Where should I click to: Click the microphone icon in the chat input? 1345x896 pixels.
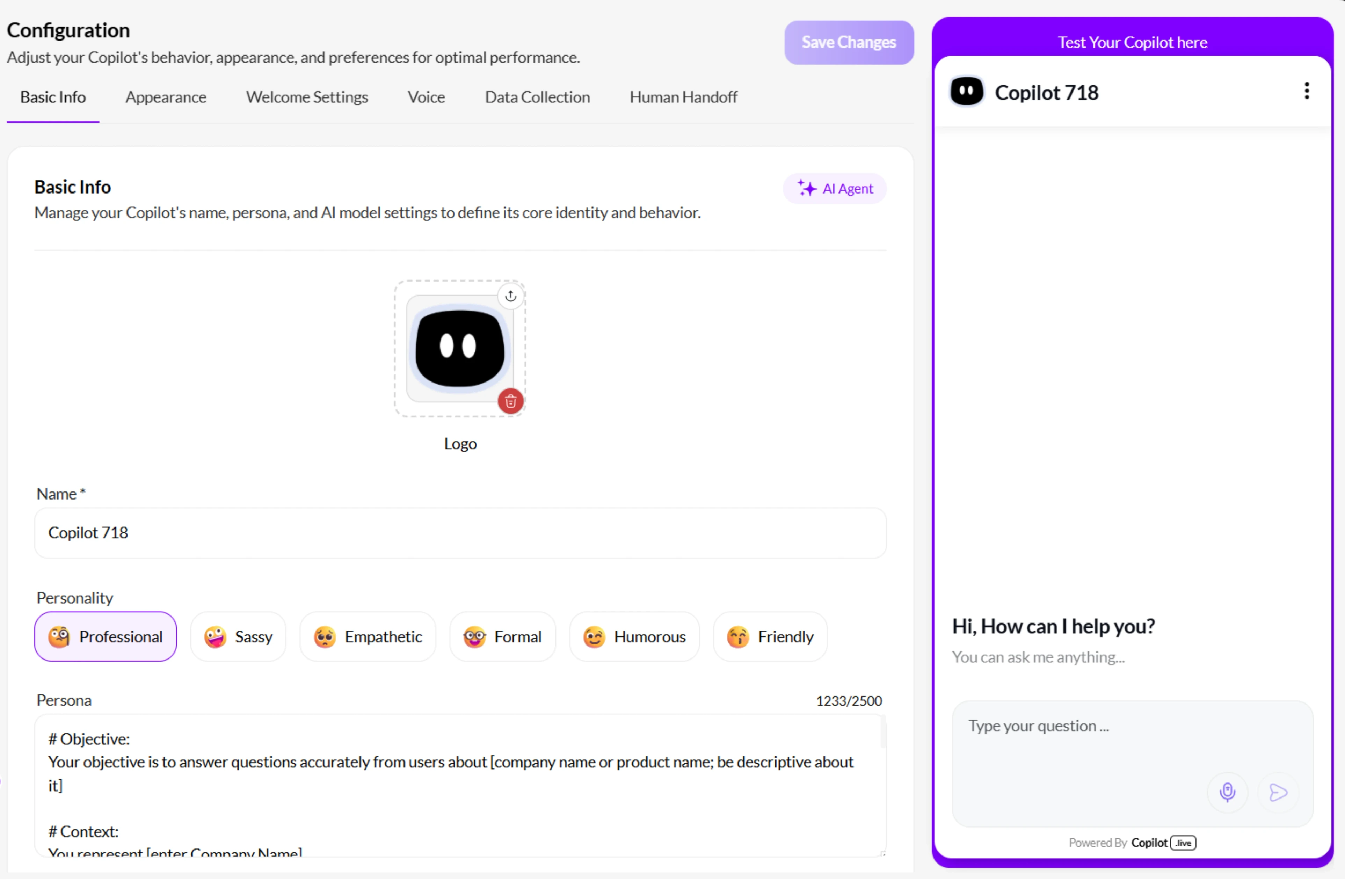point(1227,792)
